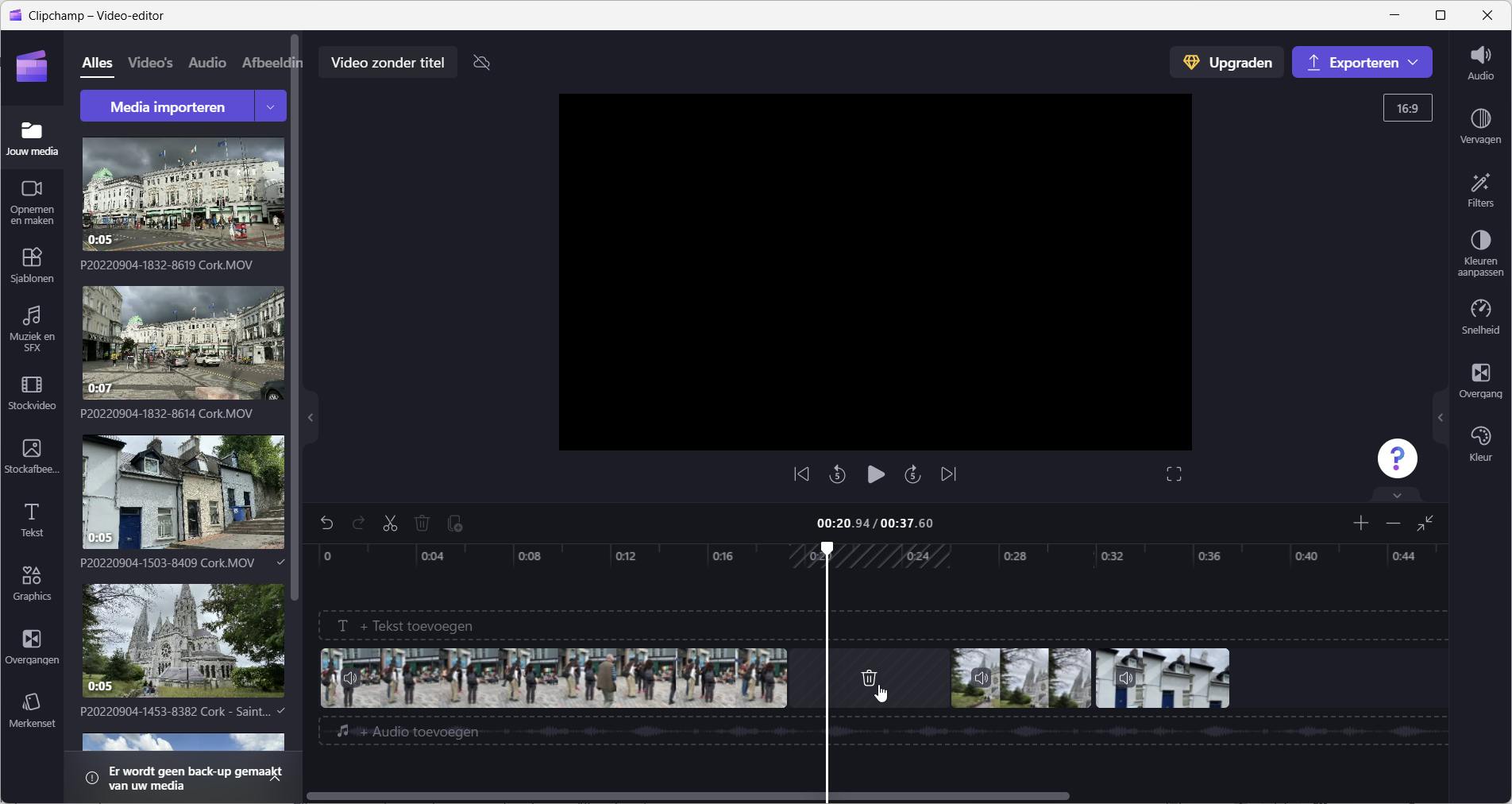
Task: Mute audio on the first timeline clip
Action: pyautogui.click(x=350, y=678)
